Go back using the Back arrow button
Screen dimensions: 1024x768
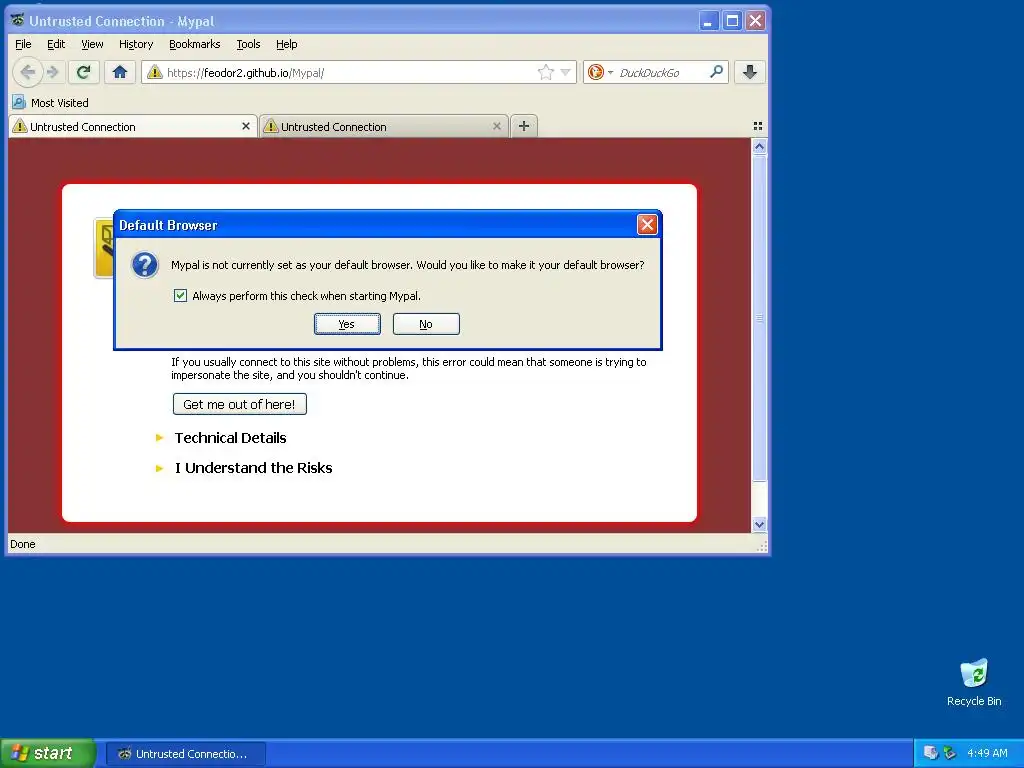point(27,72)
